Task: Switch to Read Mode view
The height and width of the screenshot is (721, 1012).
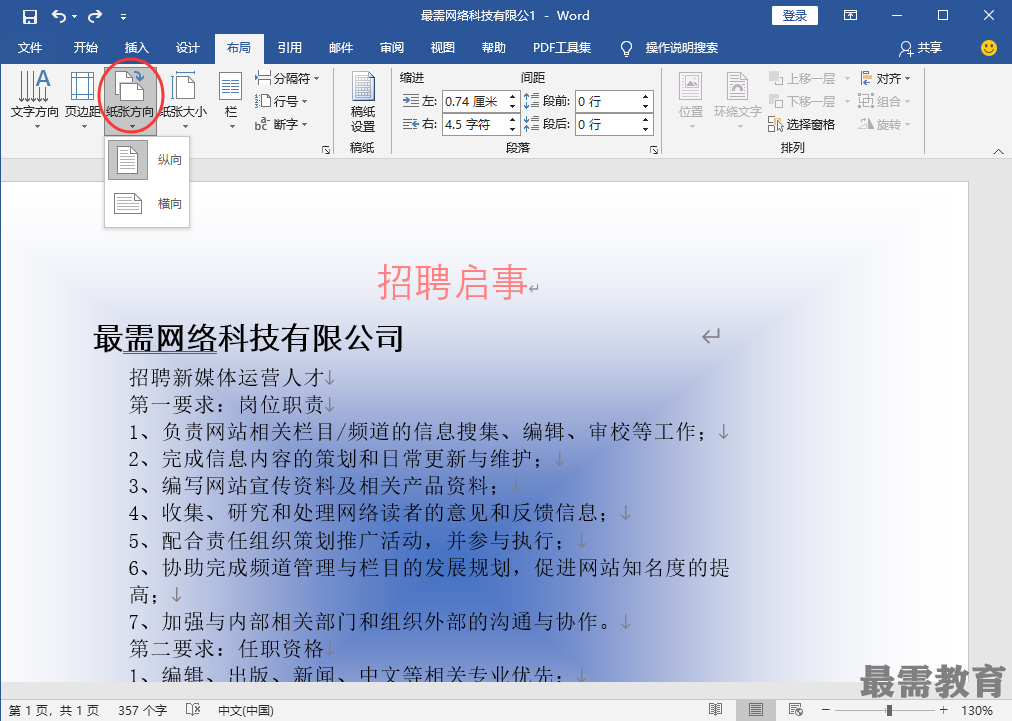Action: pos(715,710)
